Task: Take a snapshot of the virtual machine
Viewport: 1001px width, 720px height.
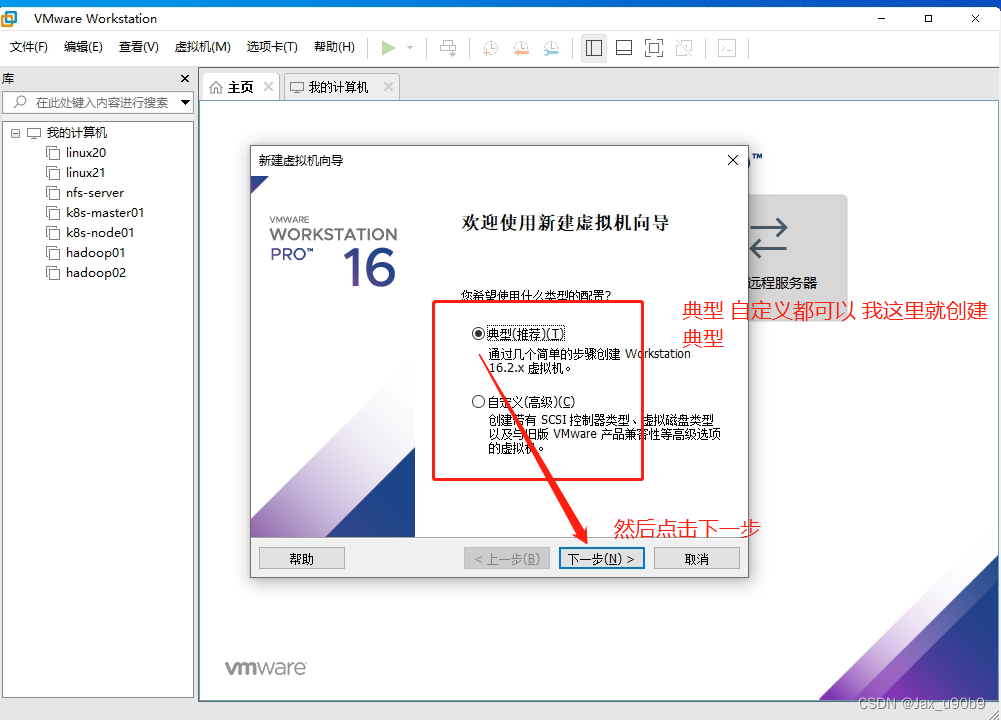Action: 489,47
